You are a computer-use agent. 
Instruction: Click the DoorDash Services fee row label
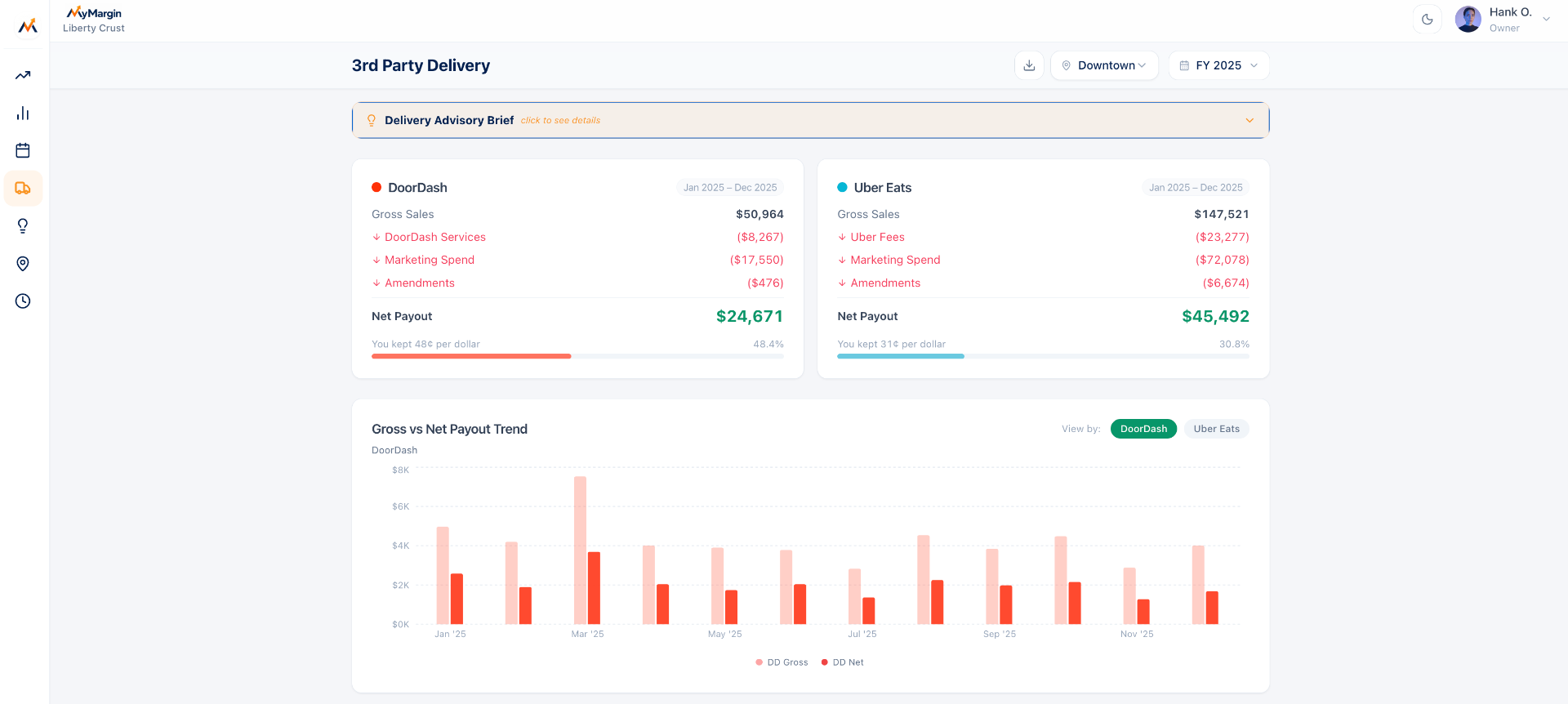pyautogui.click(x=435, y=237)
